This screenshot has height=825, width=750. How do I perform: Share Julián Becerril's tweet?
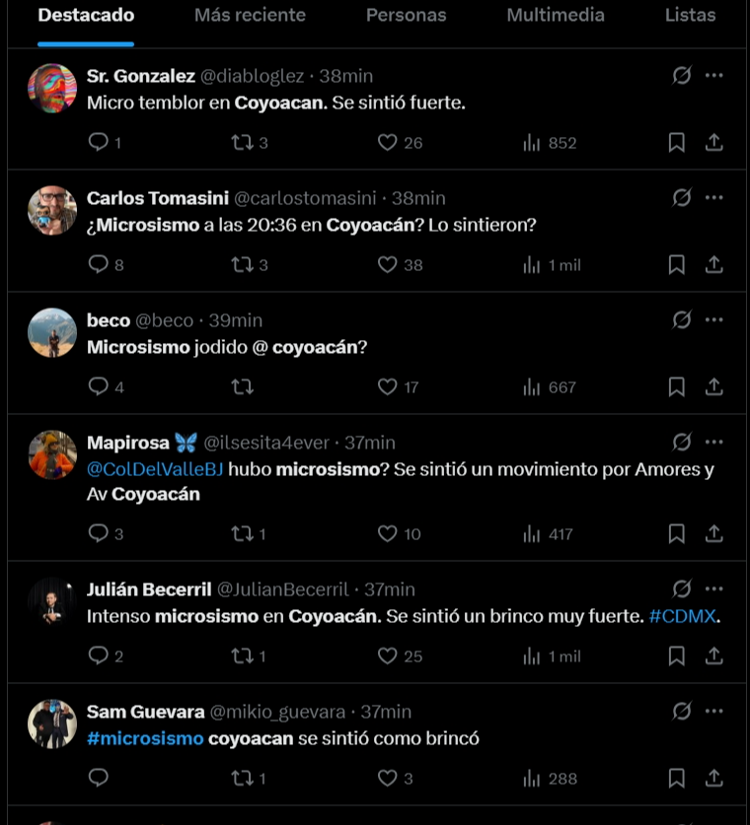click(x=713, y=656)
